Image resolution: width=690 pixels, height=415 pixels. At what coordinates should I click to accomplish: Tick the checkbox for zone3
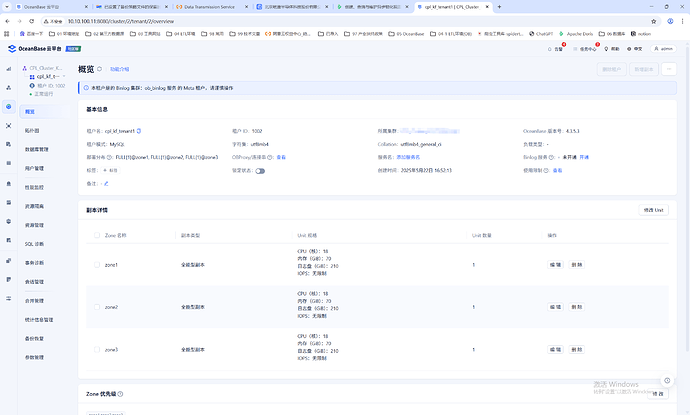click(96, 349)
